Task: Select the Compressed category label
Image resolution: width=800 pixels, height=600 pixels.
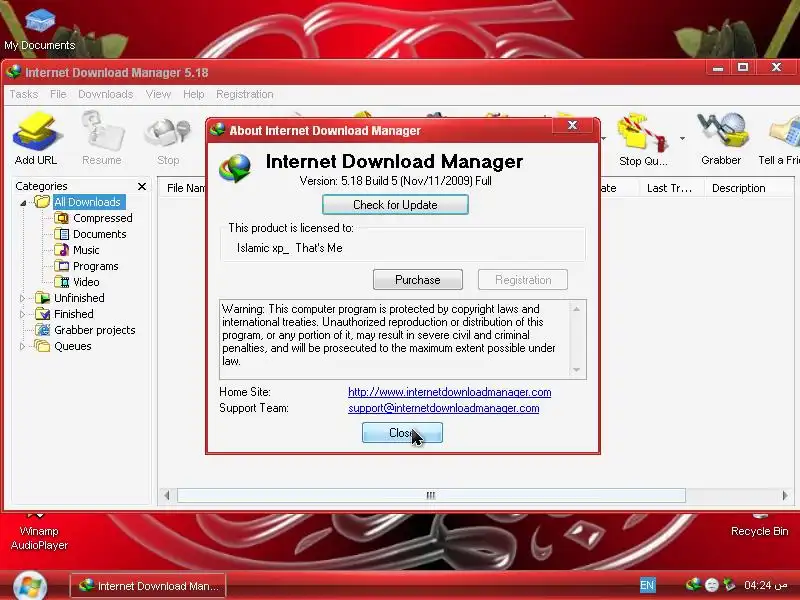Action: pos(103,218)
